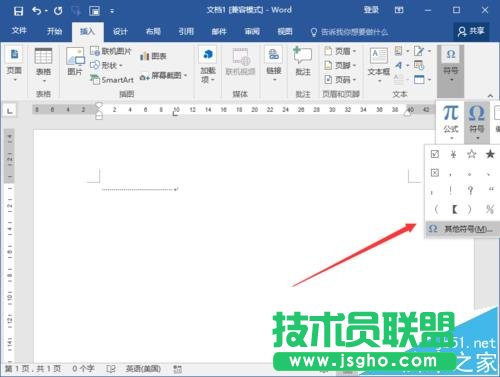
Task: Click the 图表 chart icon
Action: click(x=153, y=56)
